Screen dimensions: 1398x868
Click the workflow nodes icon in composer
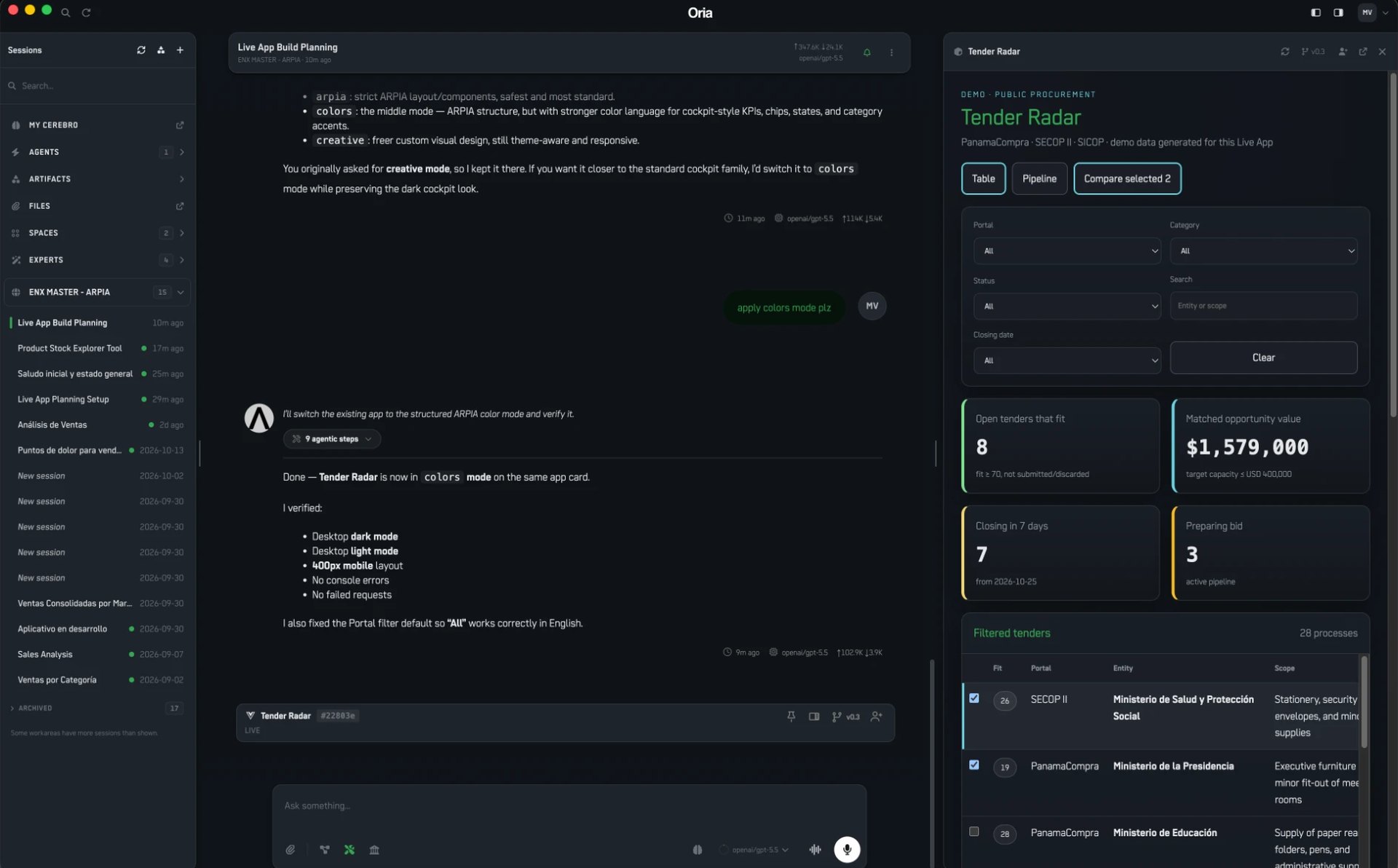pos(325,850)
